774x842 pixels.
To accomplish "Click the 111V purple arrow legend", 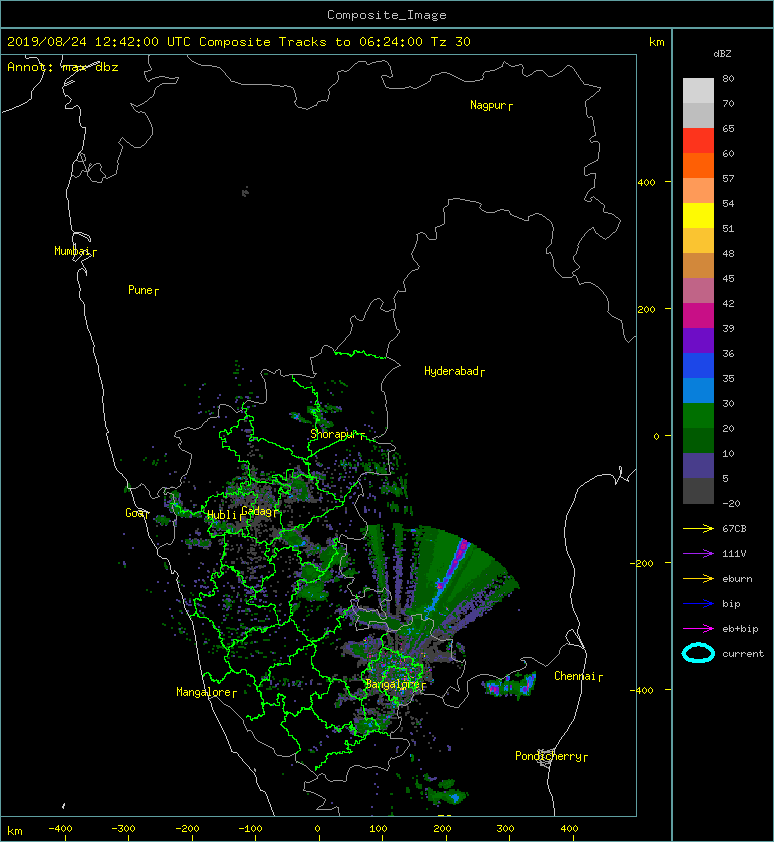I will (698, 554).
